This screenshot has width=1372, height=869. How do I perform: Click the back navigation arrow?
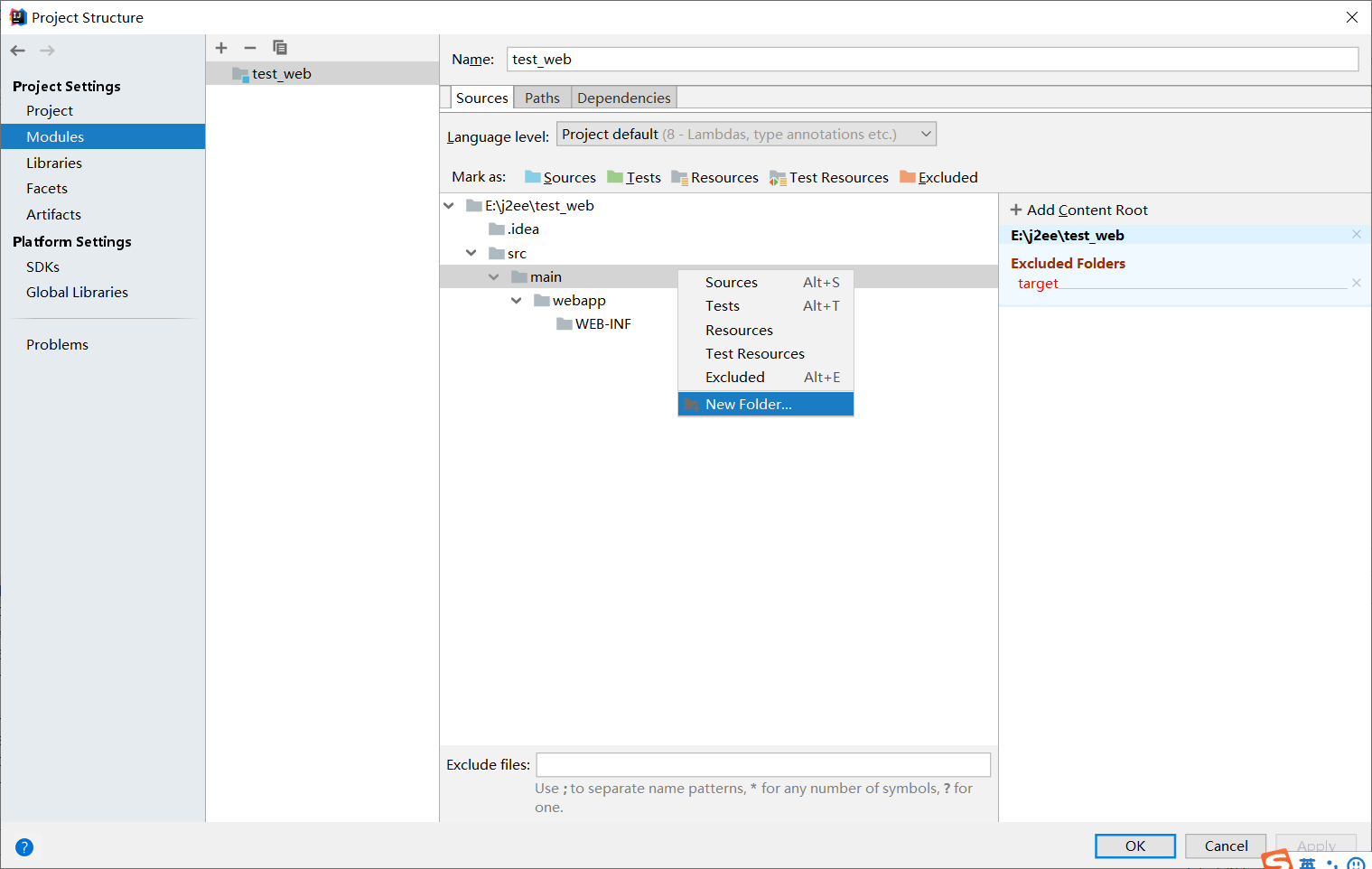coord(18,51)
